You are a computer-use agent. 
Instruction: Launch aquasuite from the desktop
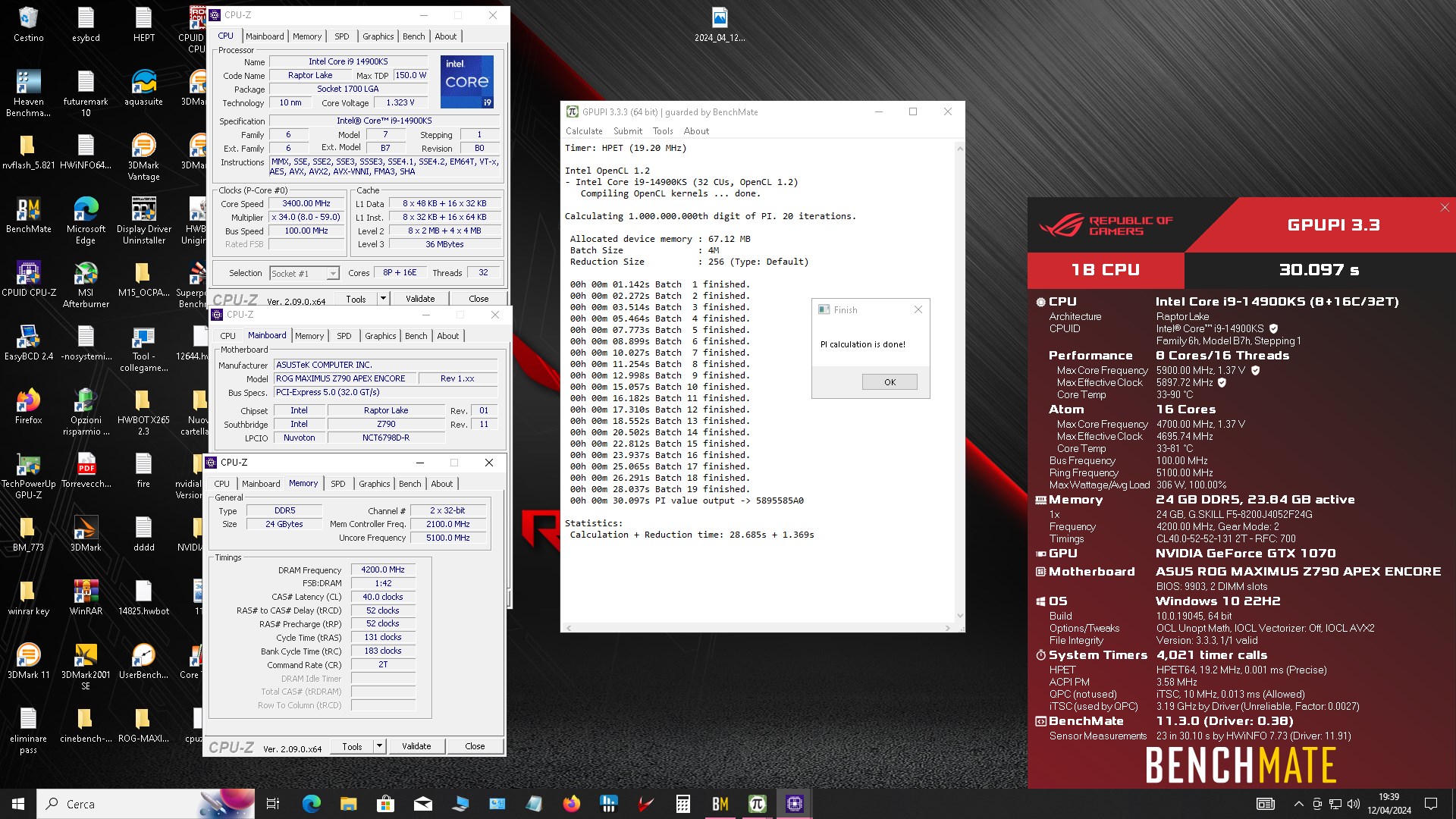(143, 88)
